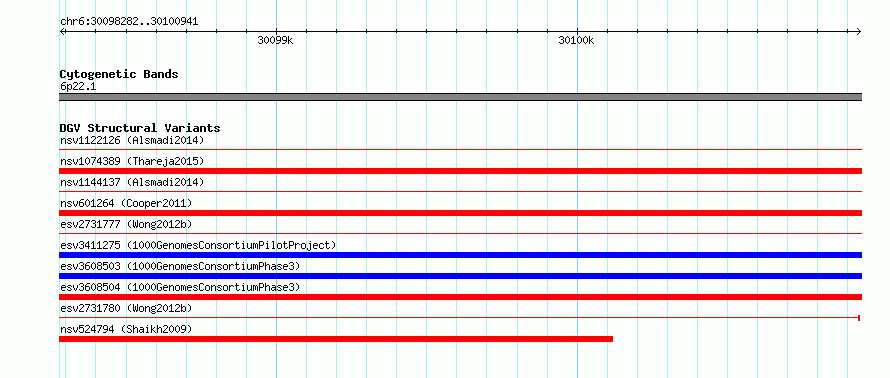Viewport: 890px width, 378px height.
Task: Select esv3608504 (1000GenomesConsortiumPhase3) label
Action: point(180,287)
